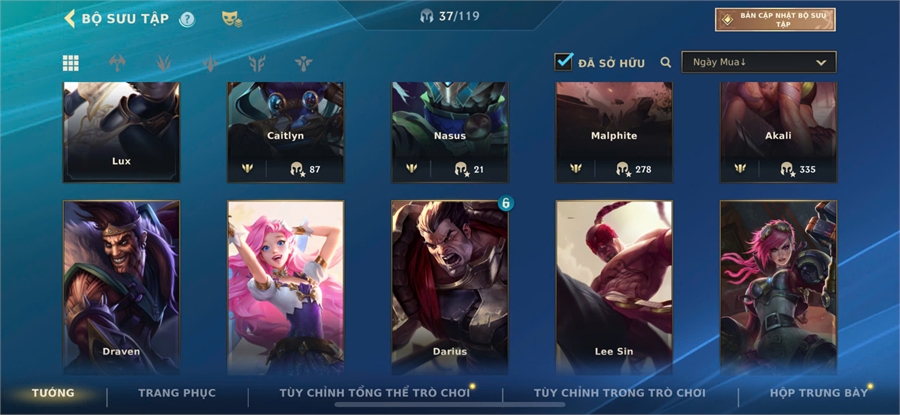Filter champions by the first role emblem
The height and width of the screenshot is (415, 900).
(x=117, y=63)
